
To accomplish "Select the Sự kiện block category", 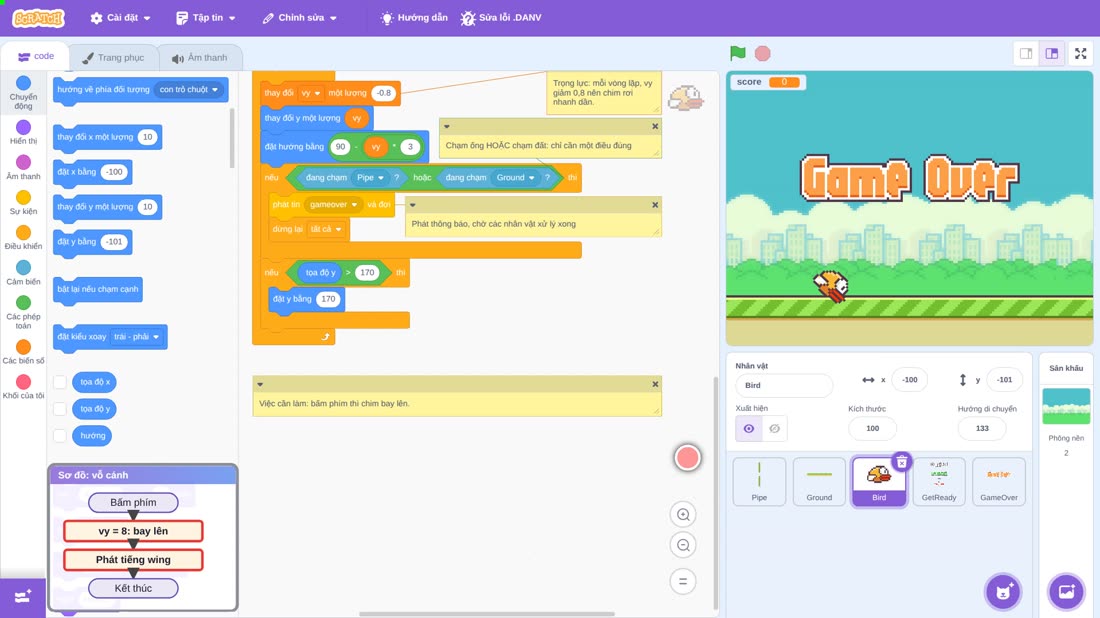I will (x=23, y=202).
